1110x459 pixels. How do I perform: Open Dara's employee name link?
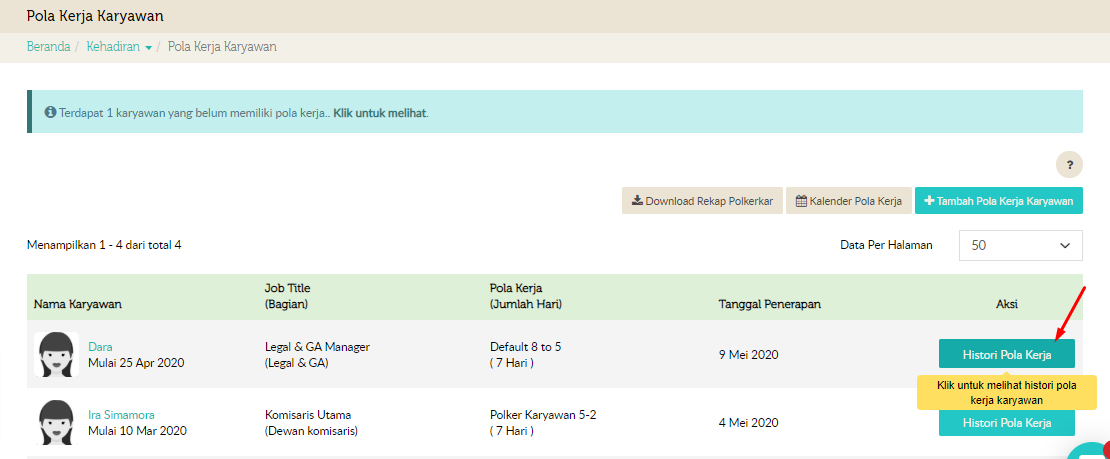point(100,347)
